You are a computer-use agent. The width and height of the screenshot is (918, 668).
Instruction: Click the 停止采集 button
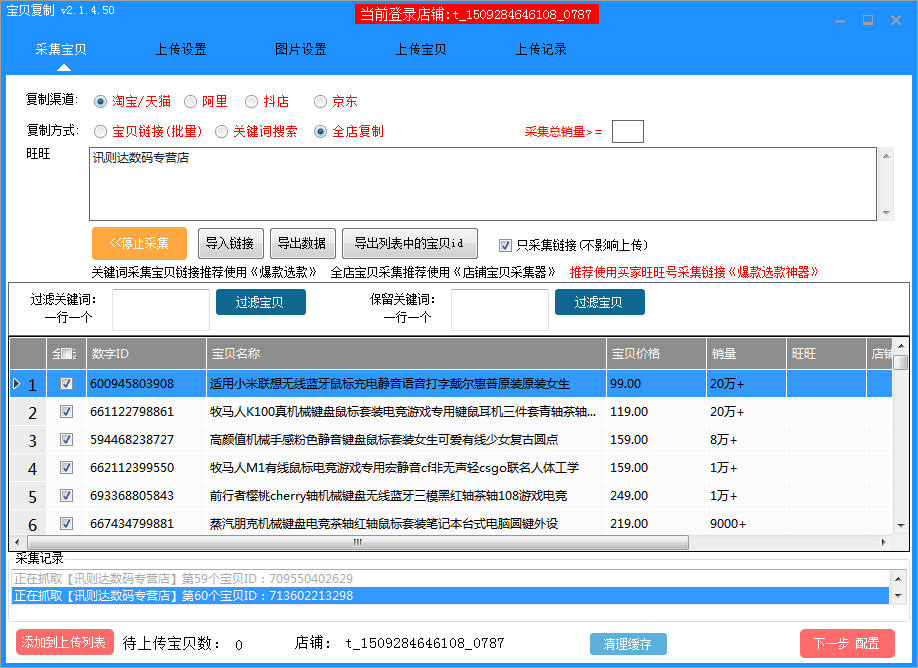pyautogui.click(x=139, y=243)
